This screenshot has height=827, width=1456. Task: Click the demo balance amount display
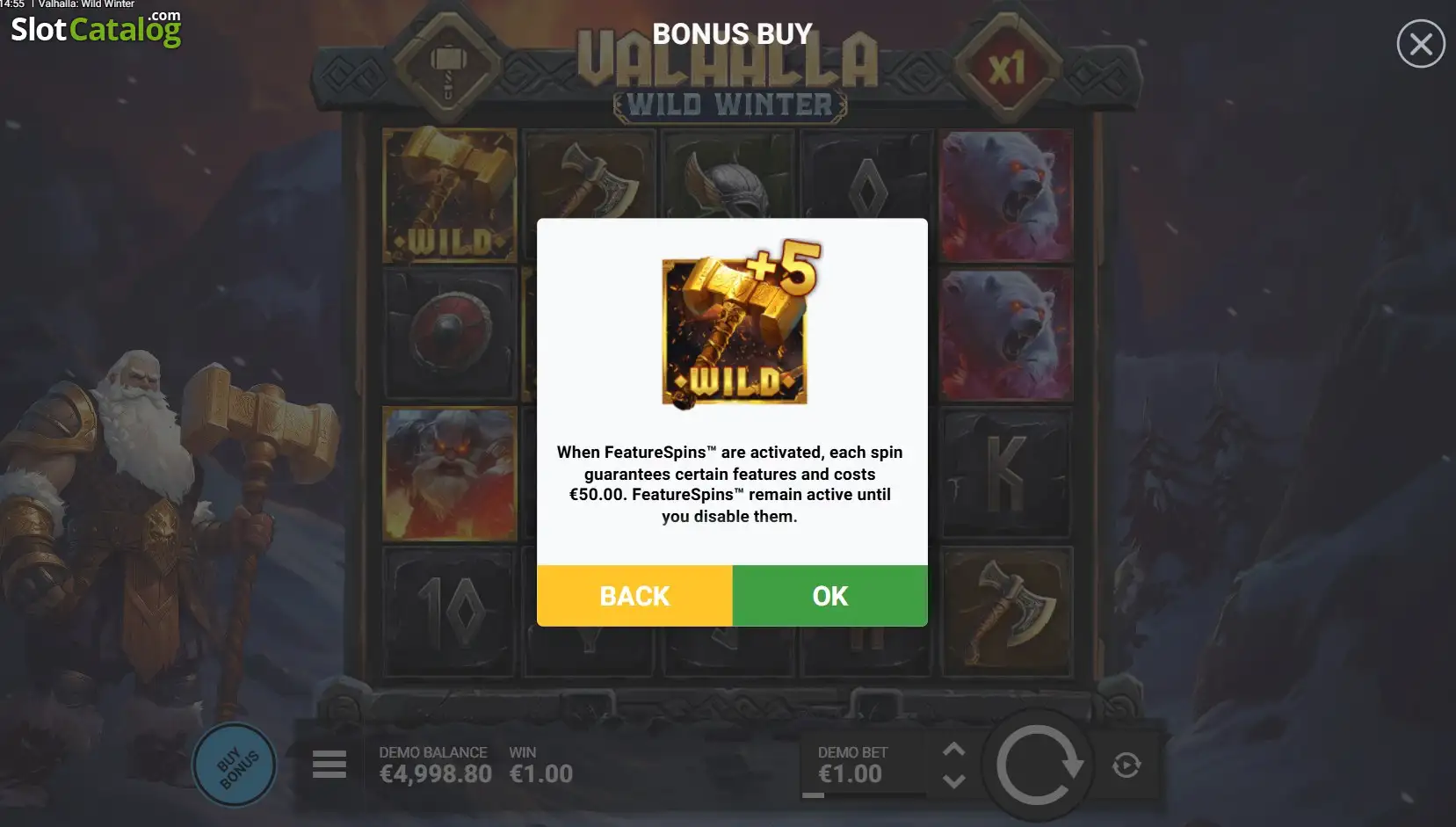point(435,773)
